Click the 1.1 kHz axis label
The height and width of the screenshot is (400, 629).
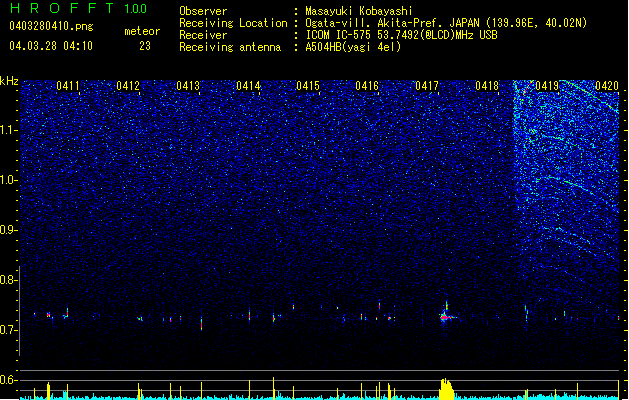(x=8, y=130)
